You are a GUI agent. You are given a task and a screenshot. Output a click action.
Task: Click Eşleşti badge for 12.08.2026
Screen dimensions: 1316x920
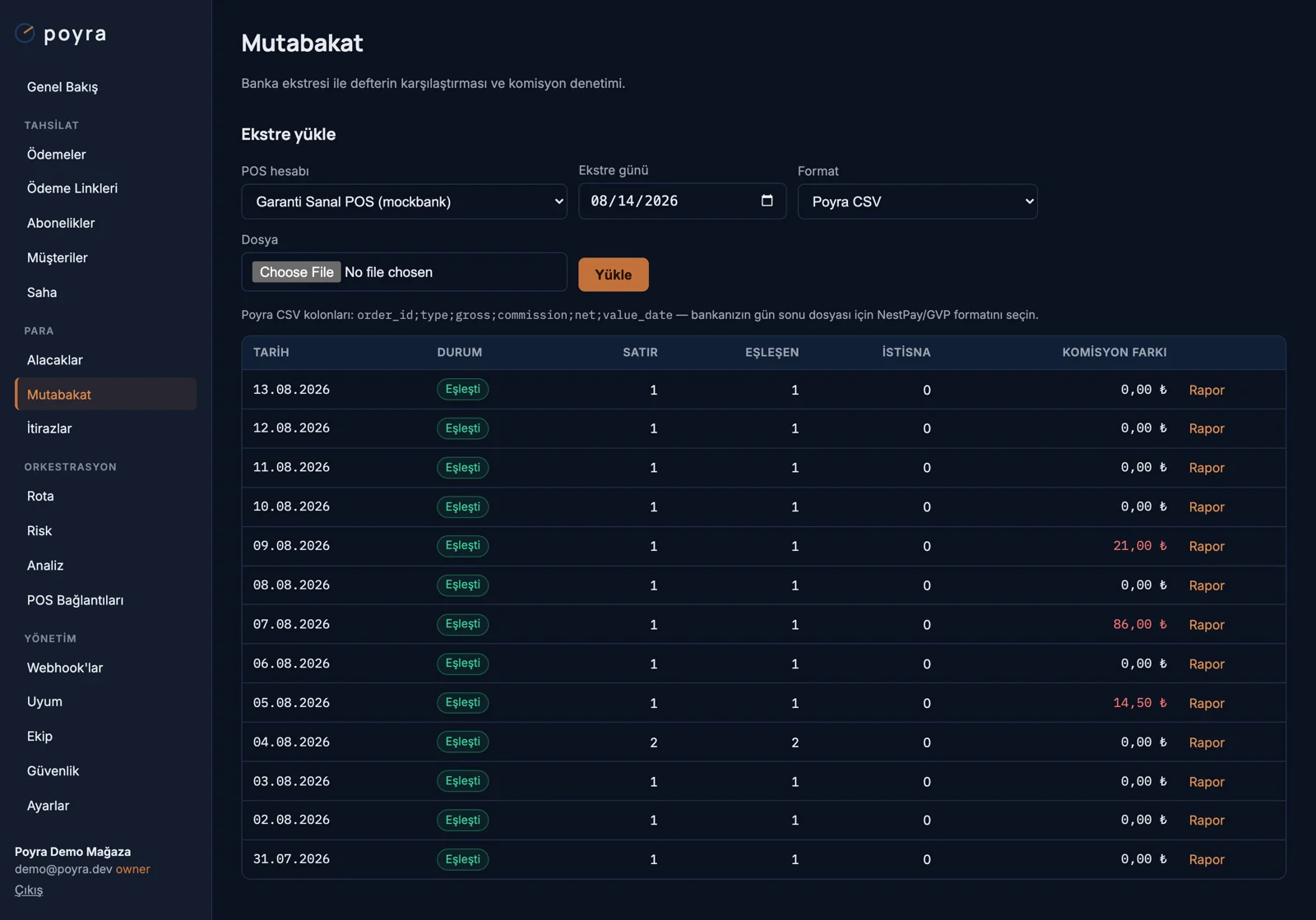pyautogui.click(x=462, y=428)
